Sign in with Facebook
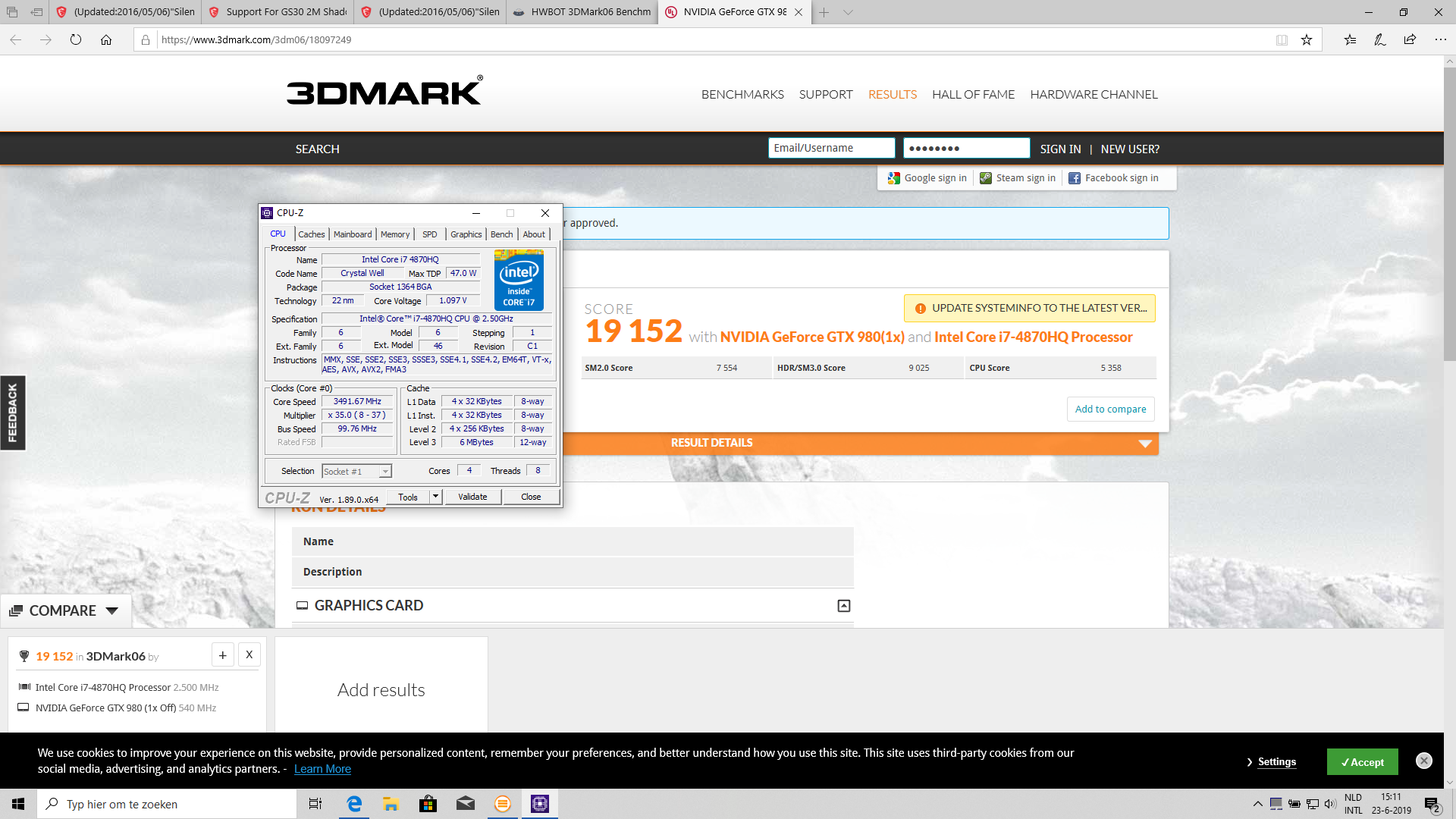 point(1113,178)
